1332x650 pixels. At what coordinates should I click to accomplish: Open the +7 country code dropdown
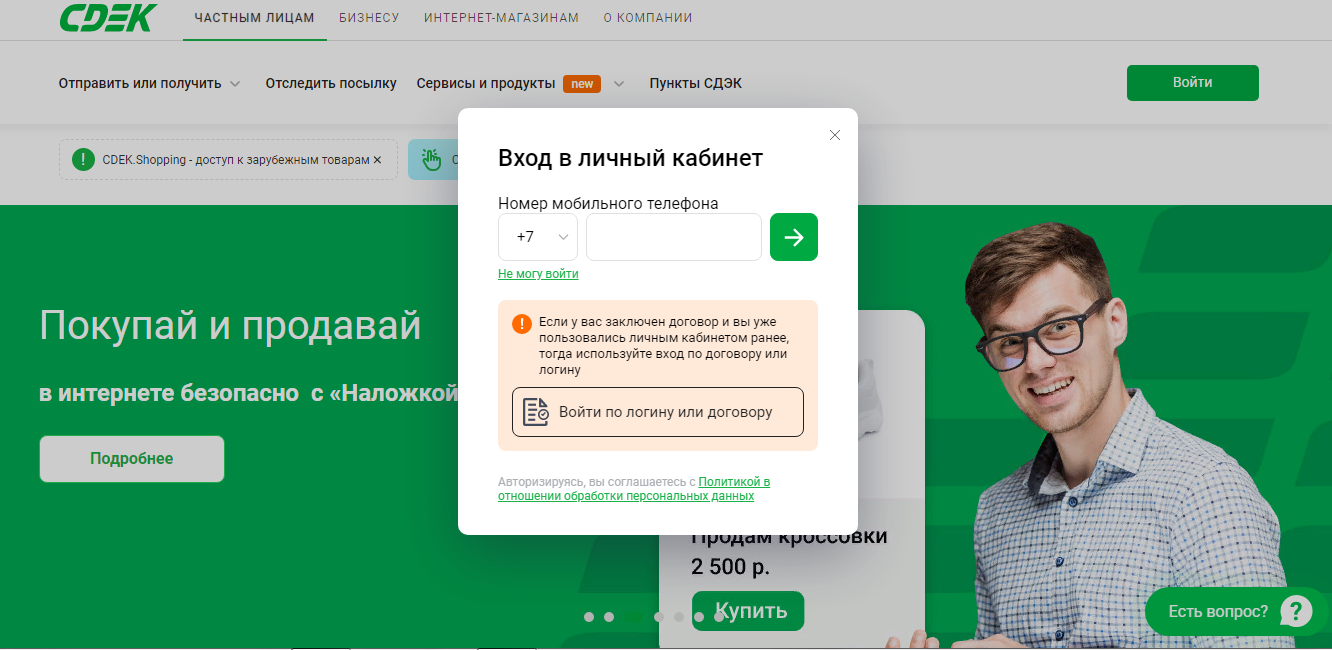(x=538, y=237)
